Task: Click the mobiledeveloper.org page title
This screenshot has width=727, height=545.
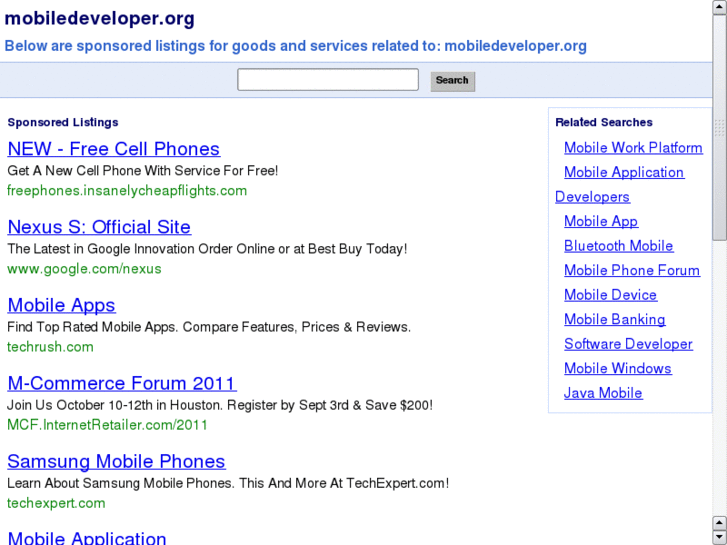Action: point(99,19)
